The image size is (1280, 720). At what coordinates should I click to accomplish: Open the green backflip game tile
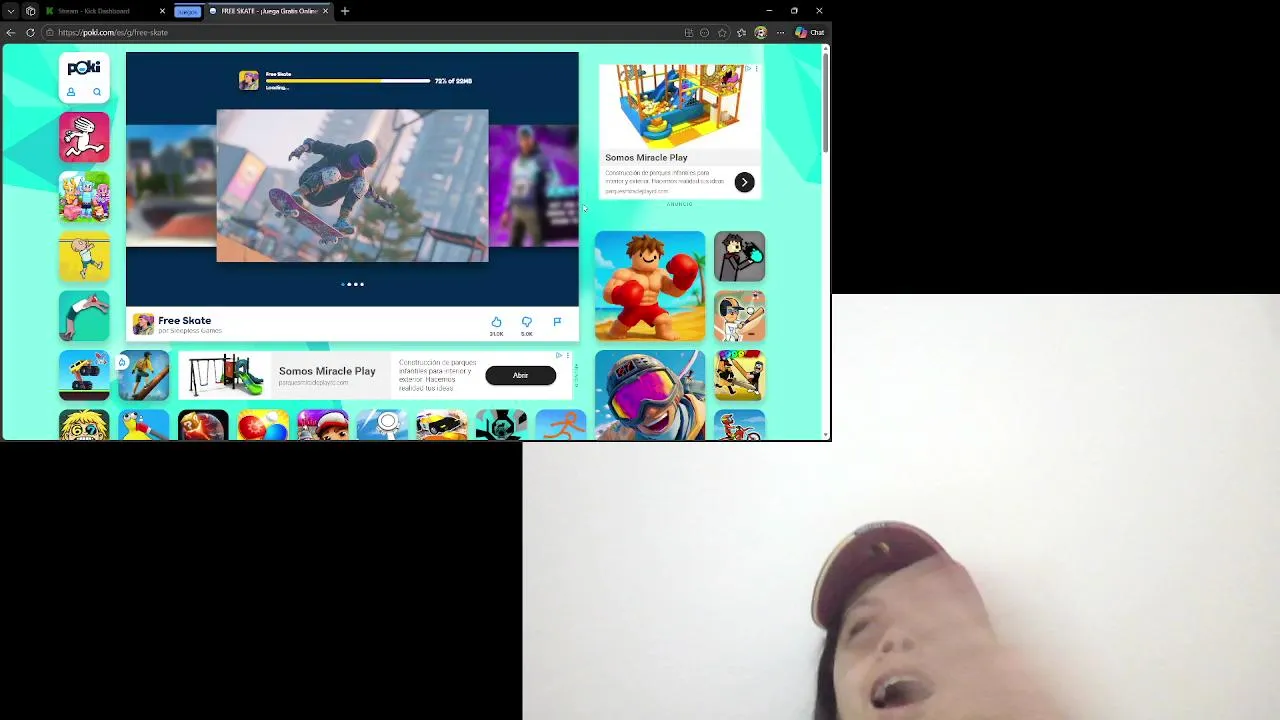[x=84, y=316]
